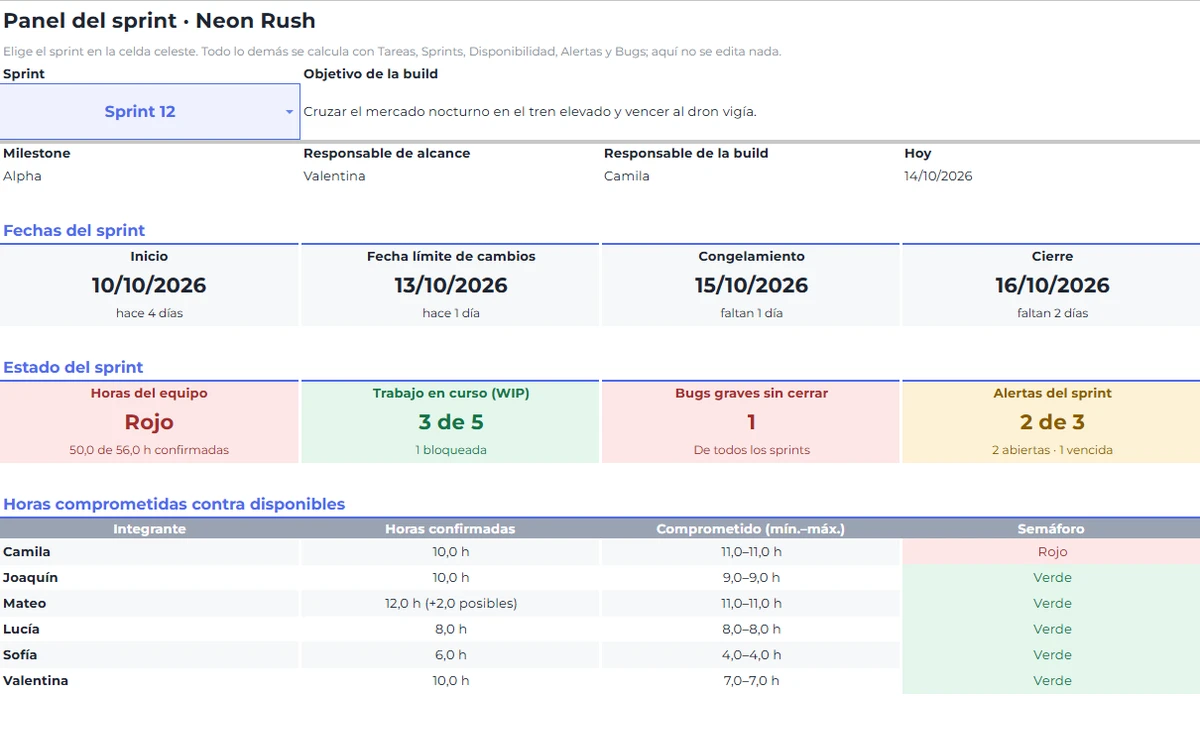This screenshot has width=1200, height=750.
Task: Select the Sprint 12 selector cell
Action: 150,111
